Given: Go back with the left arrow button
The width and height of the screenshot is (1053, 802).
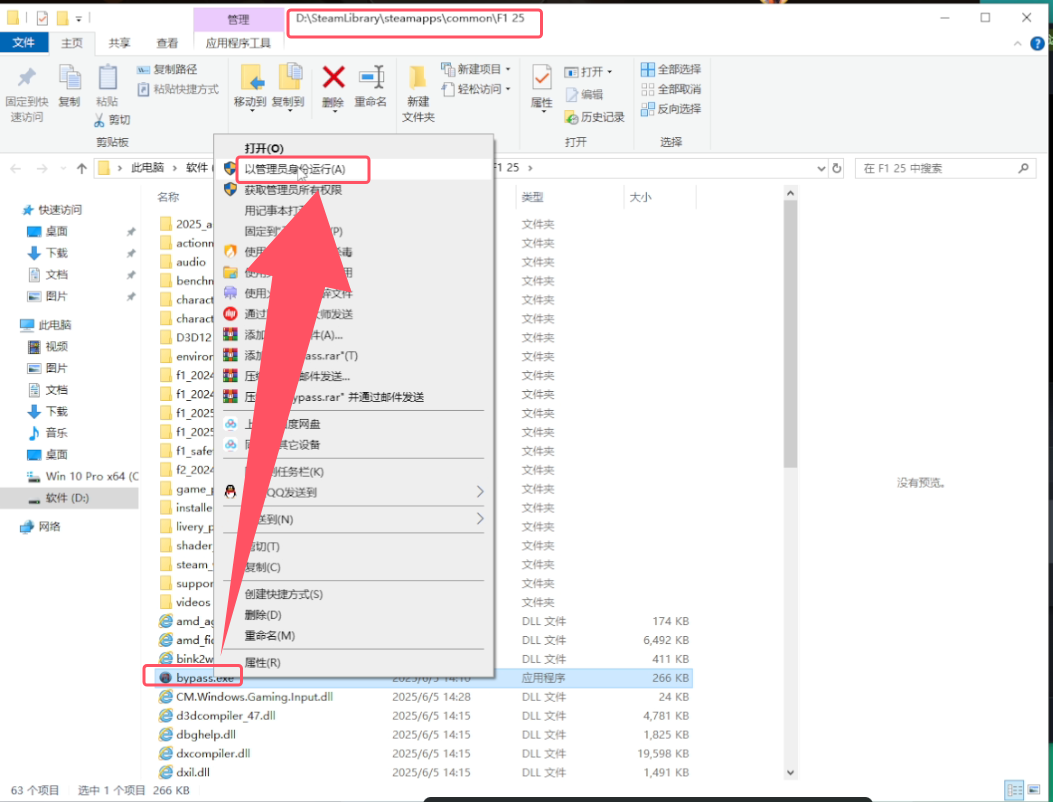Looking at the screenshot, I should coord(16,168).
